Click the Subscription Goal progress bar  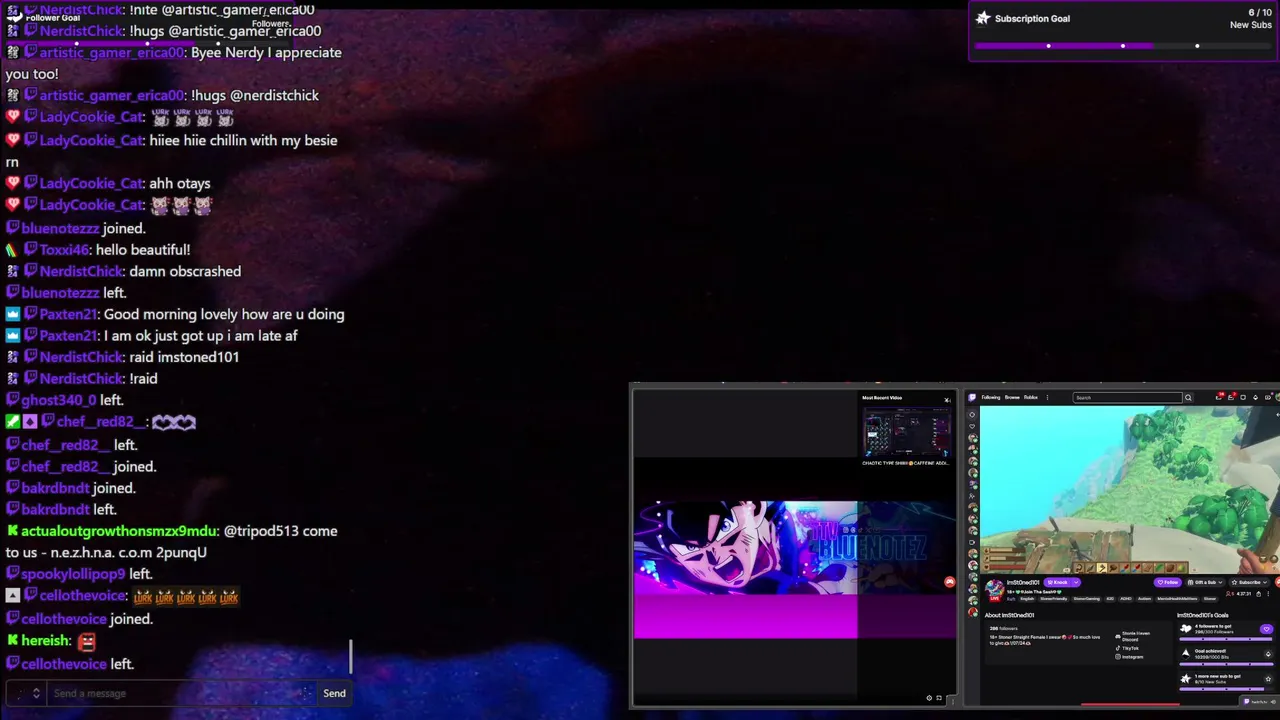[1122, 46]
